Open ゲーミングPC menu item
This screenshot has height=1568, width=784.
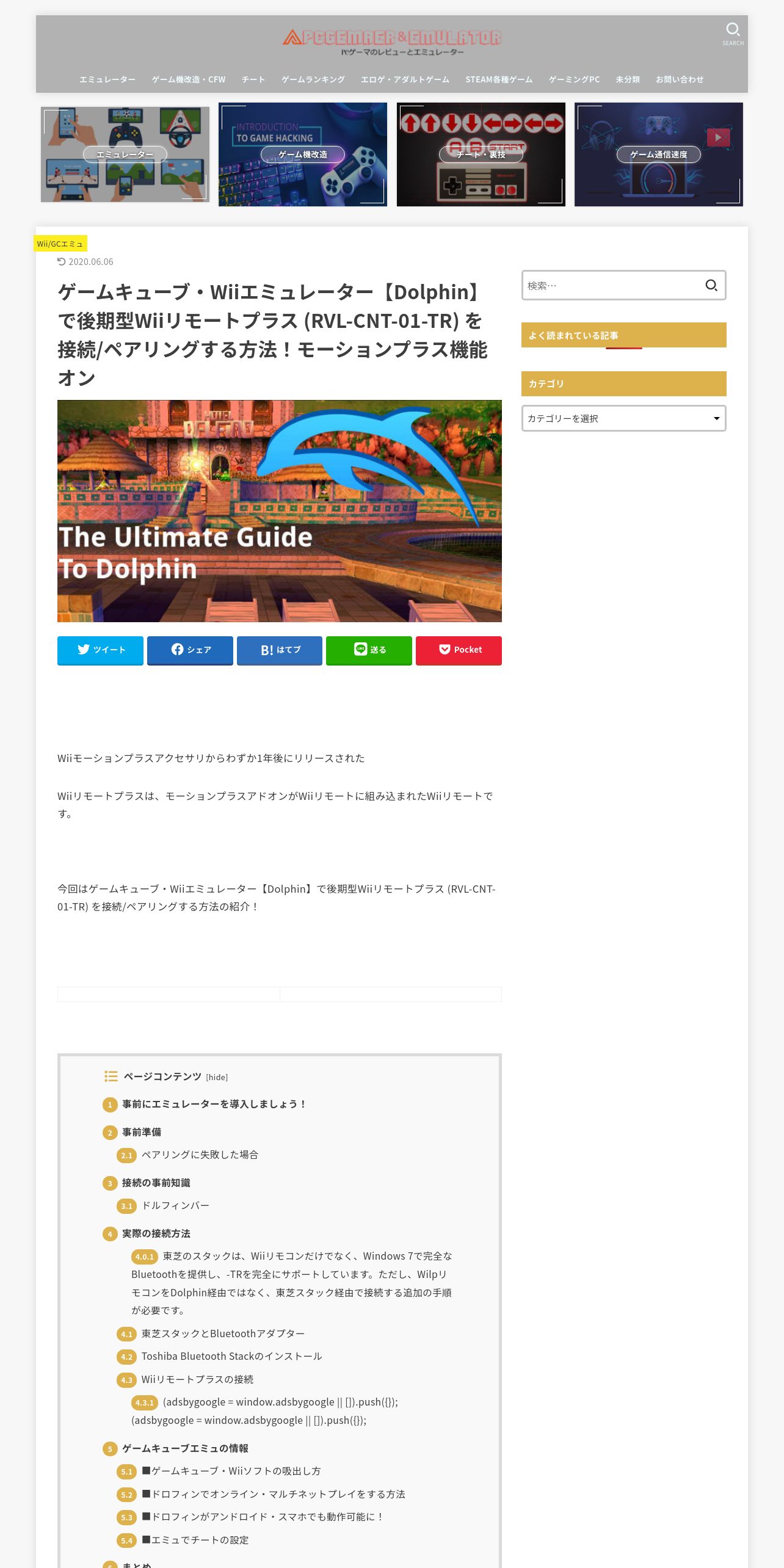[x=574, y=79]
